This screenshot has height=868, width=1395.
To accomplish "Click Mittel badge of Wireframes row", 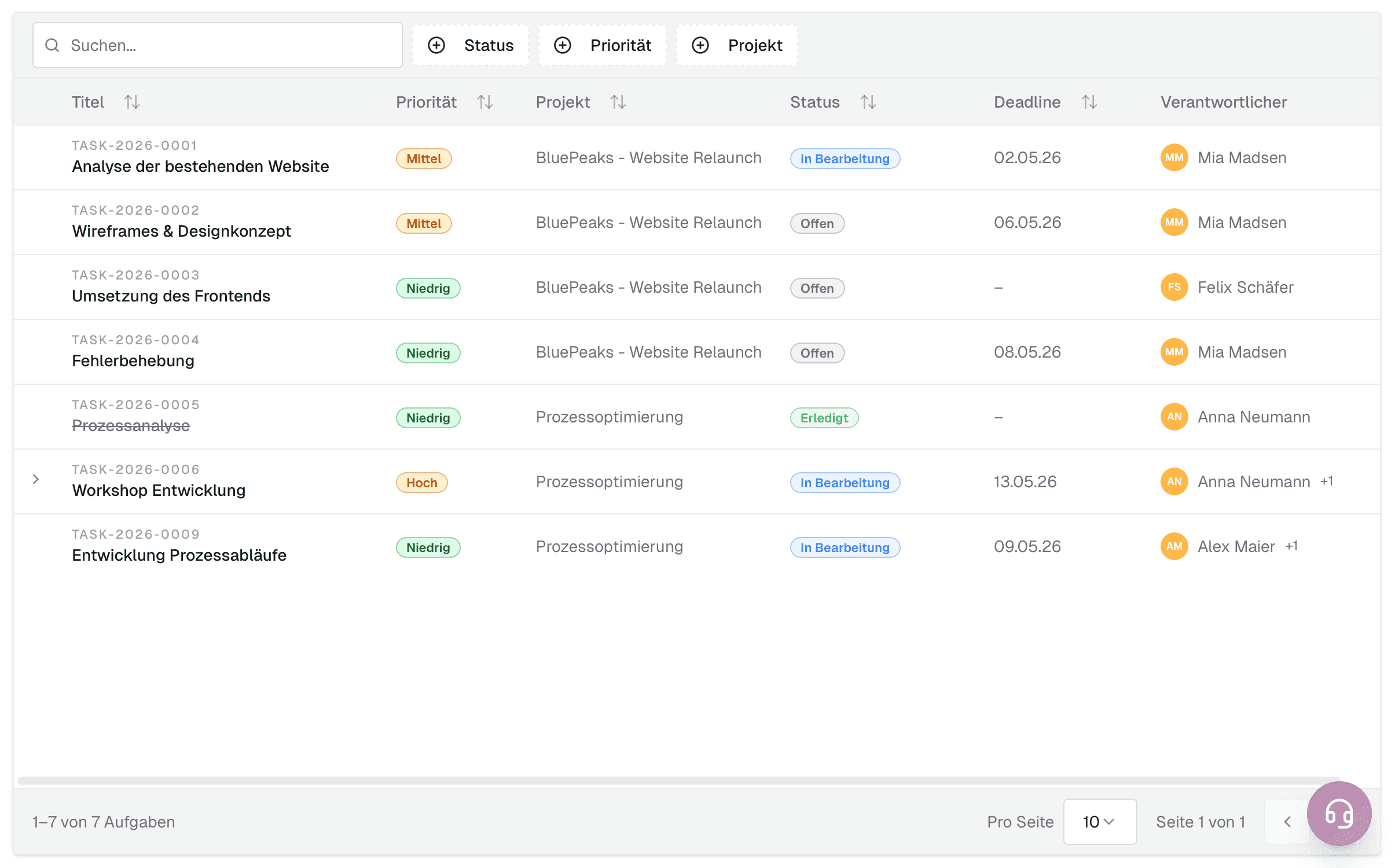I will [x=424, y=223].
